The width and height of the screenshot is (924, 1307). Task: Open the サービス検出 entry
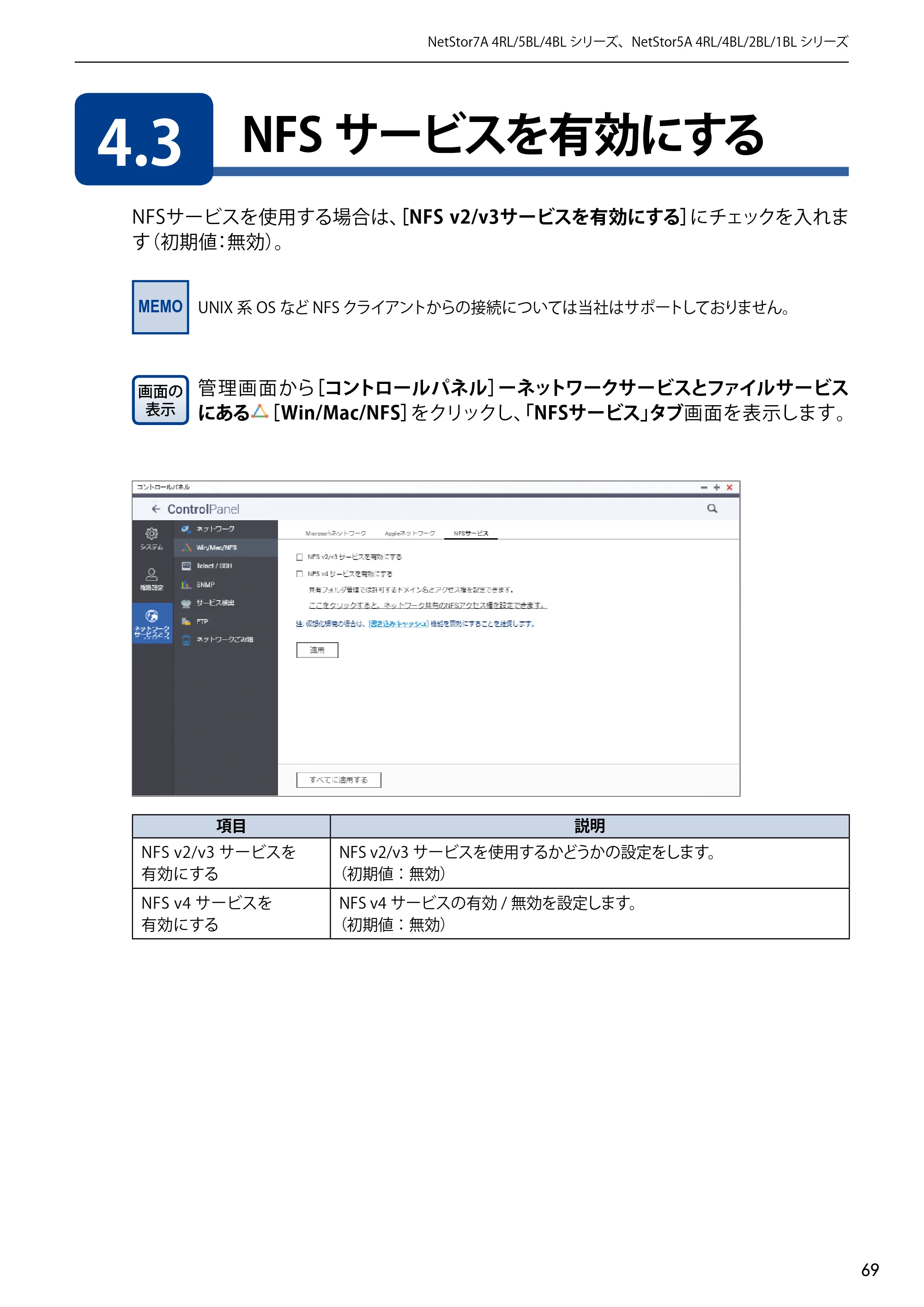click(x=225, y=603)
